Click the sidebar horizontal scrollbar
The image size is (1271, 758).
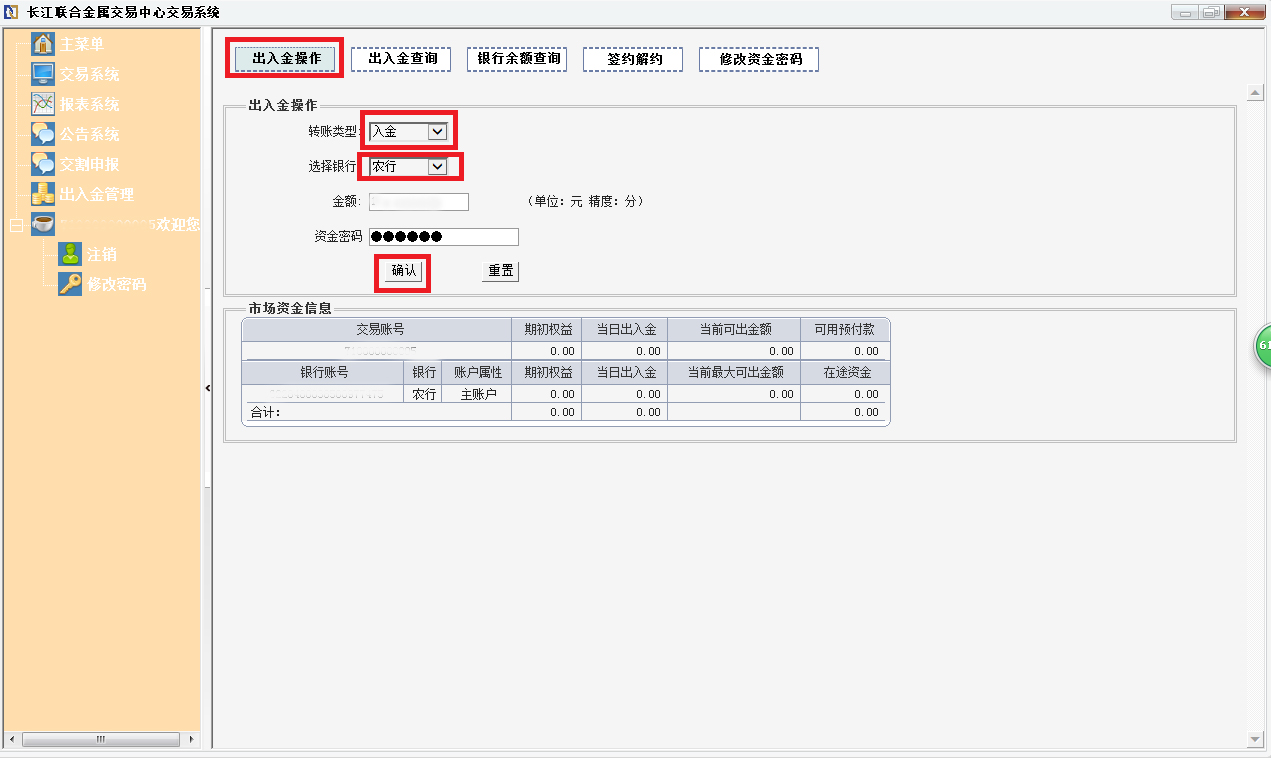[x=100, y=739]
